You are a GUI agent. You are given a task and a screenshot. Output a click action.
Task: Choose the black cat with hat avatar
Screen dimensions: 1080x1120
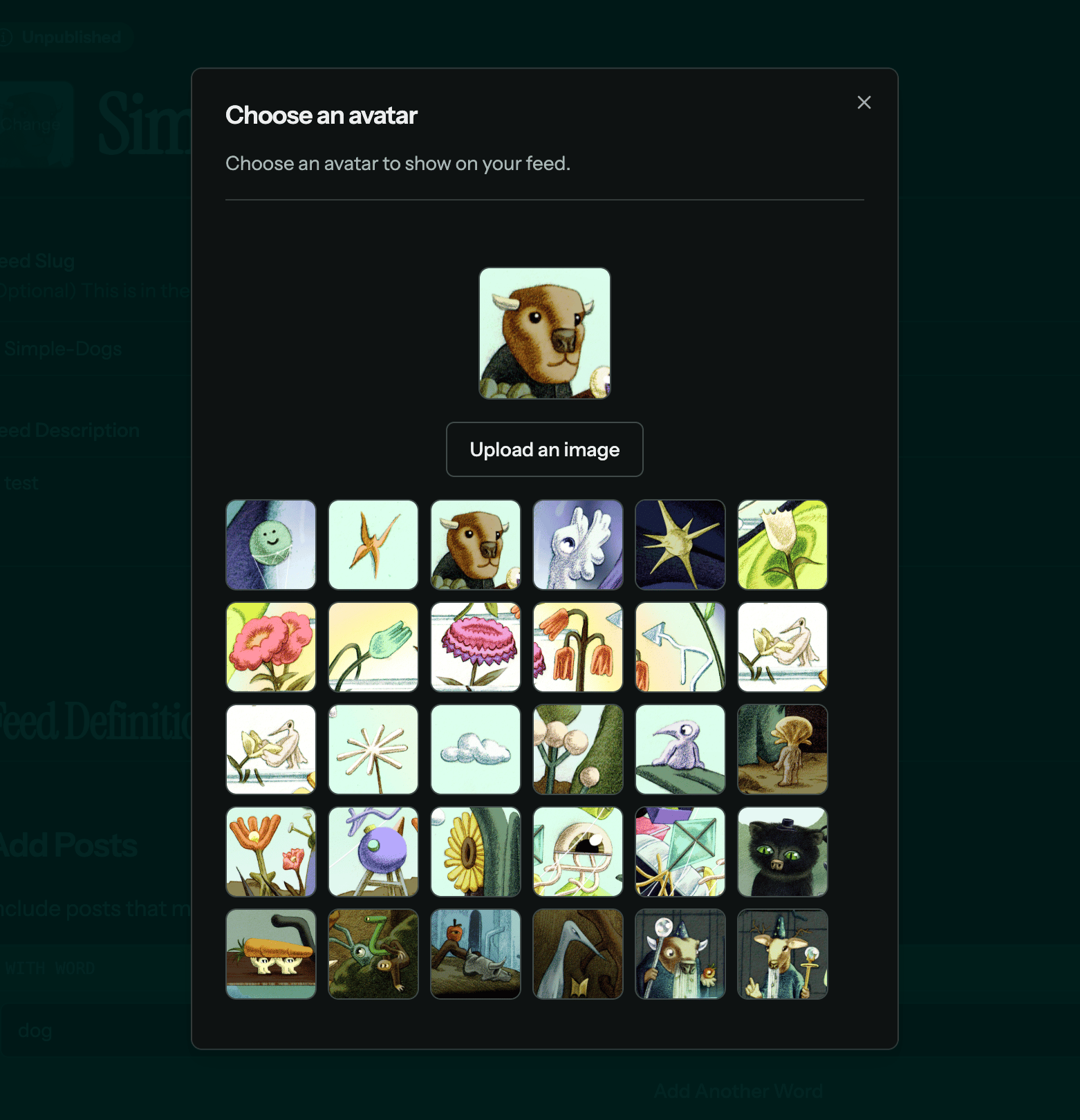click(x=783, y=852)
